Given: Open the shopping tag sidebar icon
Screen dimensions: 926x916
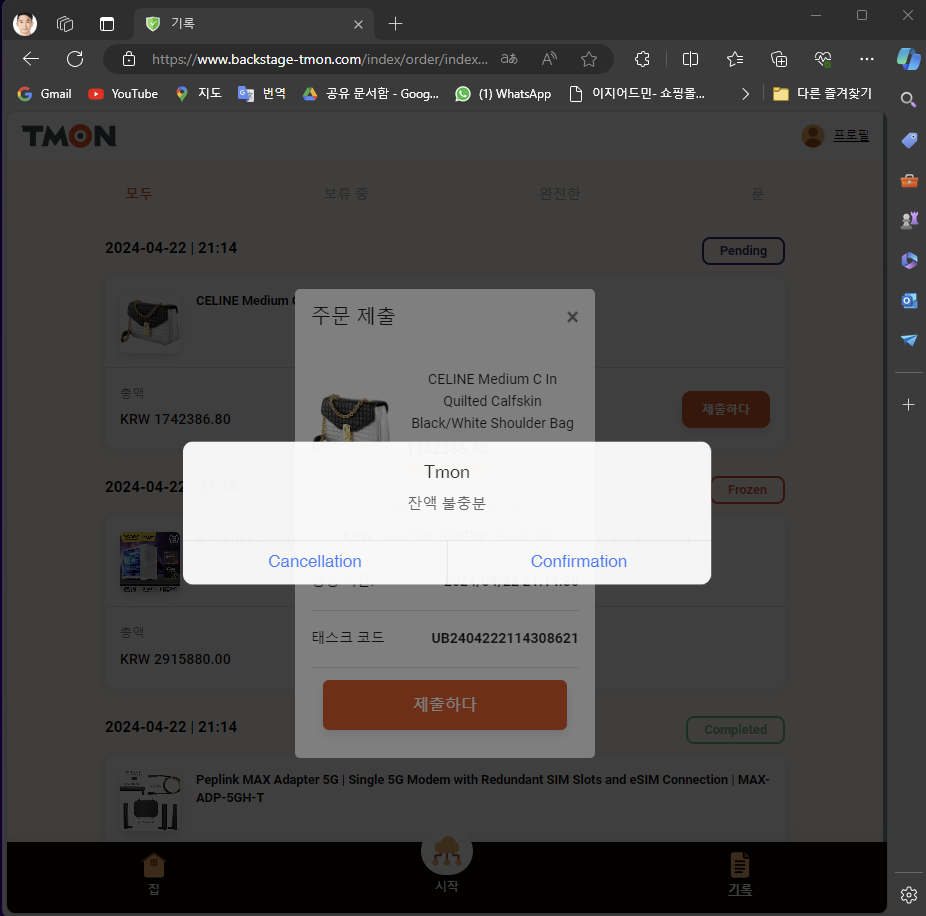Looking at the screenshot, I should [909, 140].
